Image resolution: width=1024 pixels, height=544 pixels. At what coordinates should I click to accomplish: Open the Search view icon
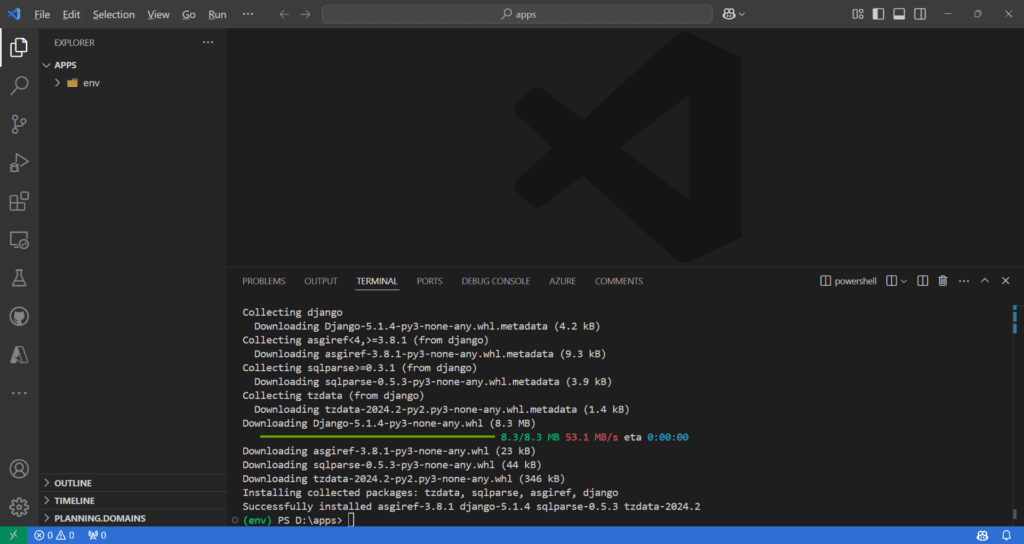19,86
